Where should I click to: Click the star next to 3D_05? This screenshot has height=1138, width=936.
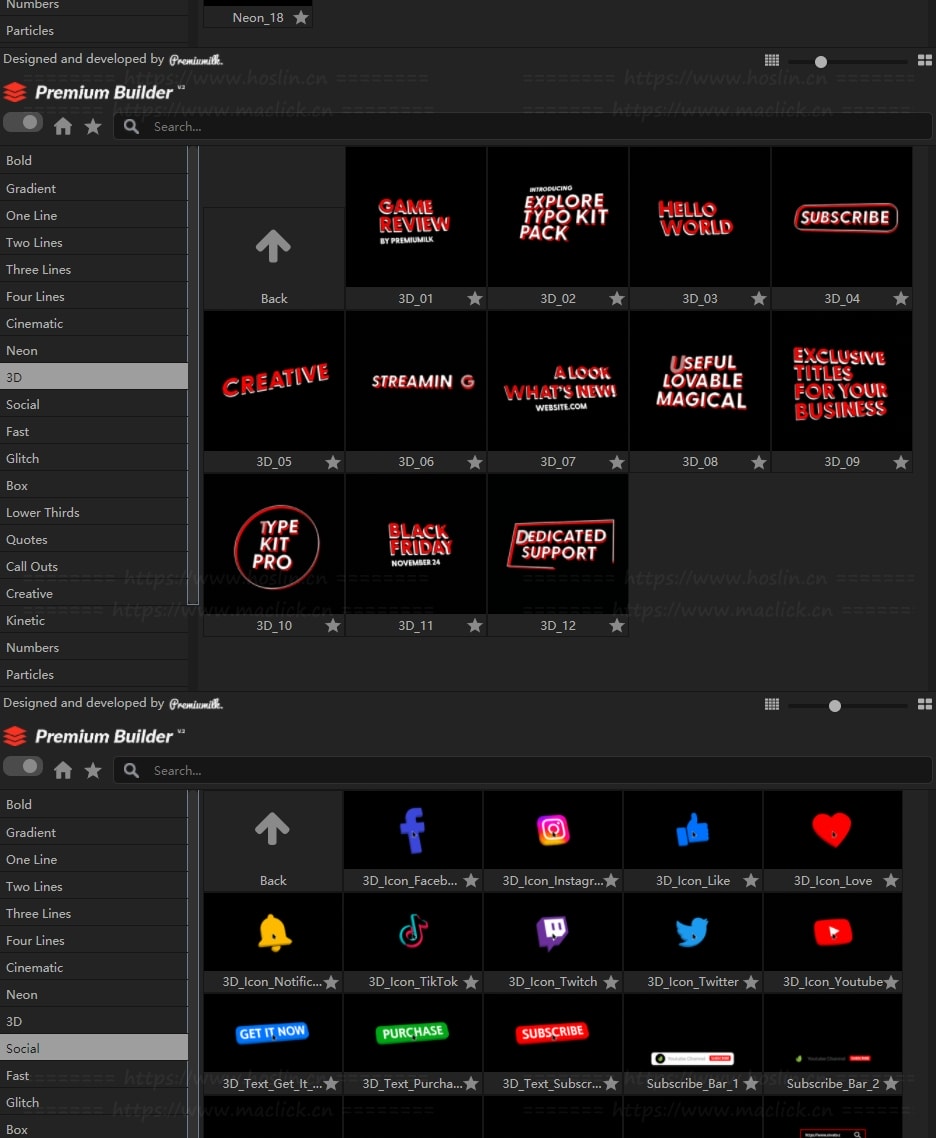pyautogui.click(x=332, y=462)
